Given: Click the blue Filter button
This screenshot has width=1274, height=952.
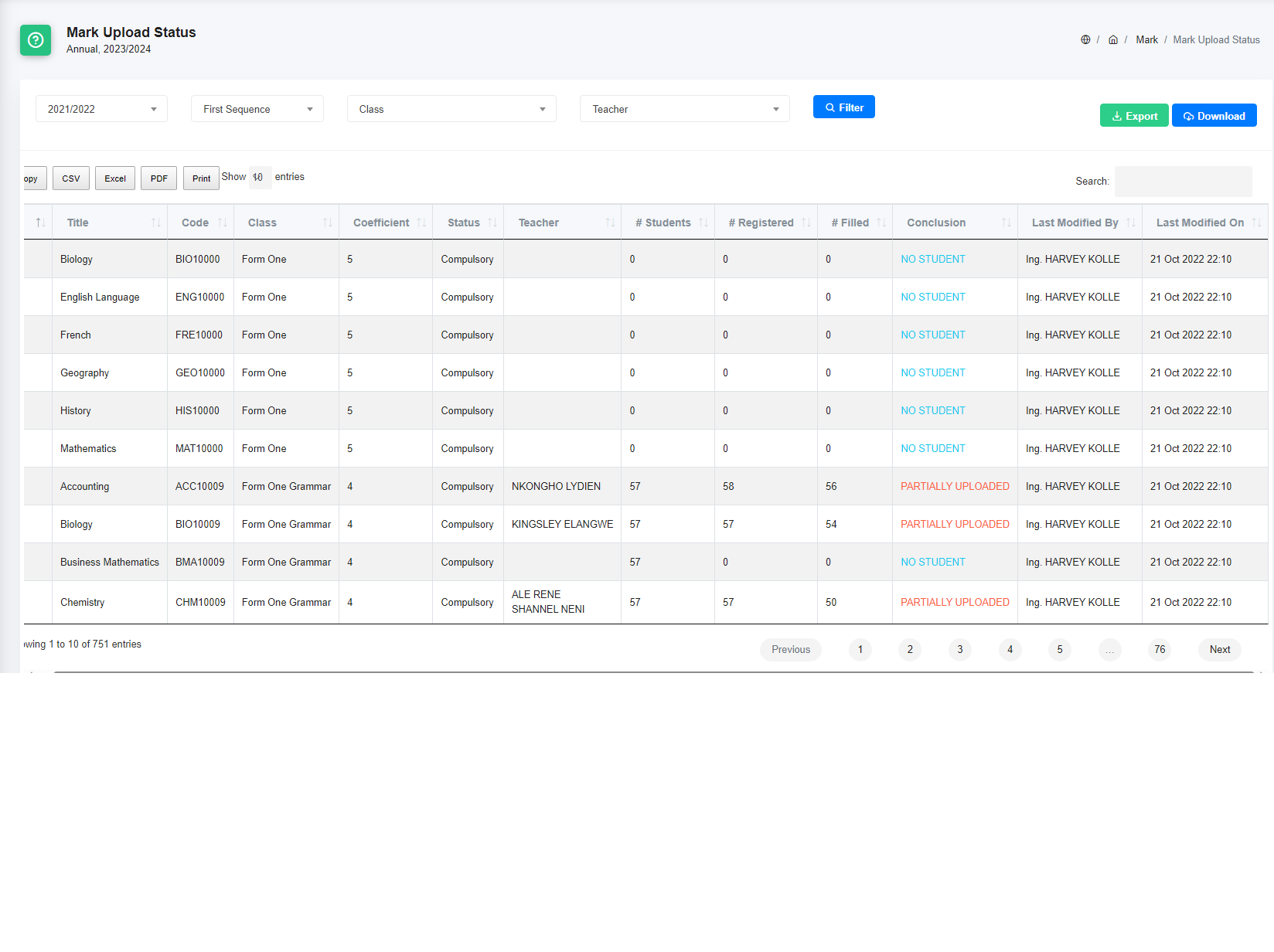Looking at the screenshot, I should coord(843,107).
